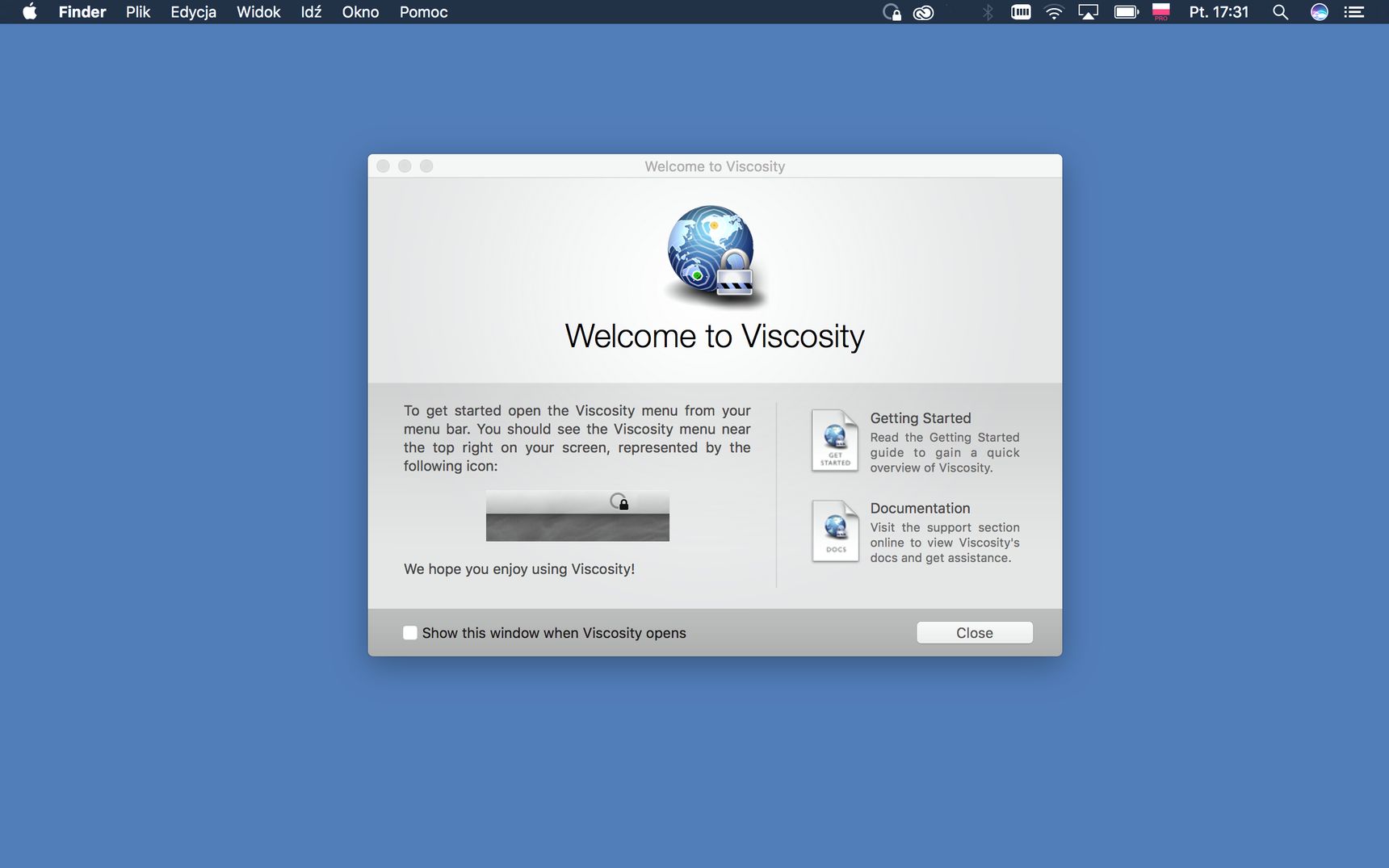Screen dimensions: 1389x868
Task: Open the Wi-Fi status menu
Action: click(1054, 12)
